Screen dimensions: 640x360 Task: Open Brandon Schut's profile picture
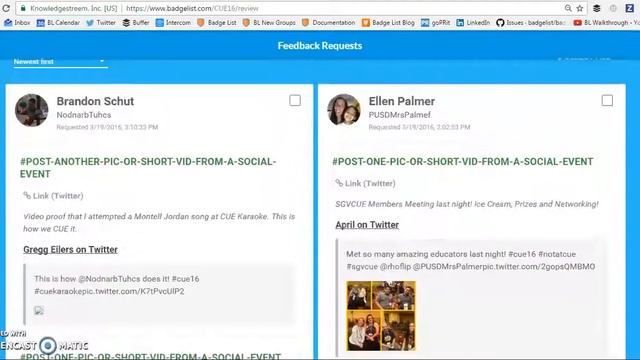click(31, 110)
